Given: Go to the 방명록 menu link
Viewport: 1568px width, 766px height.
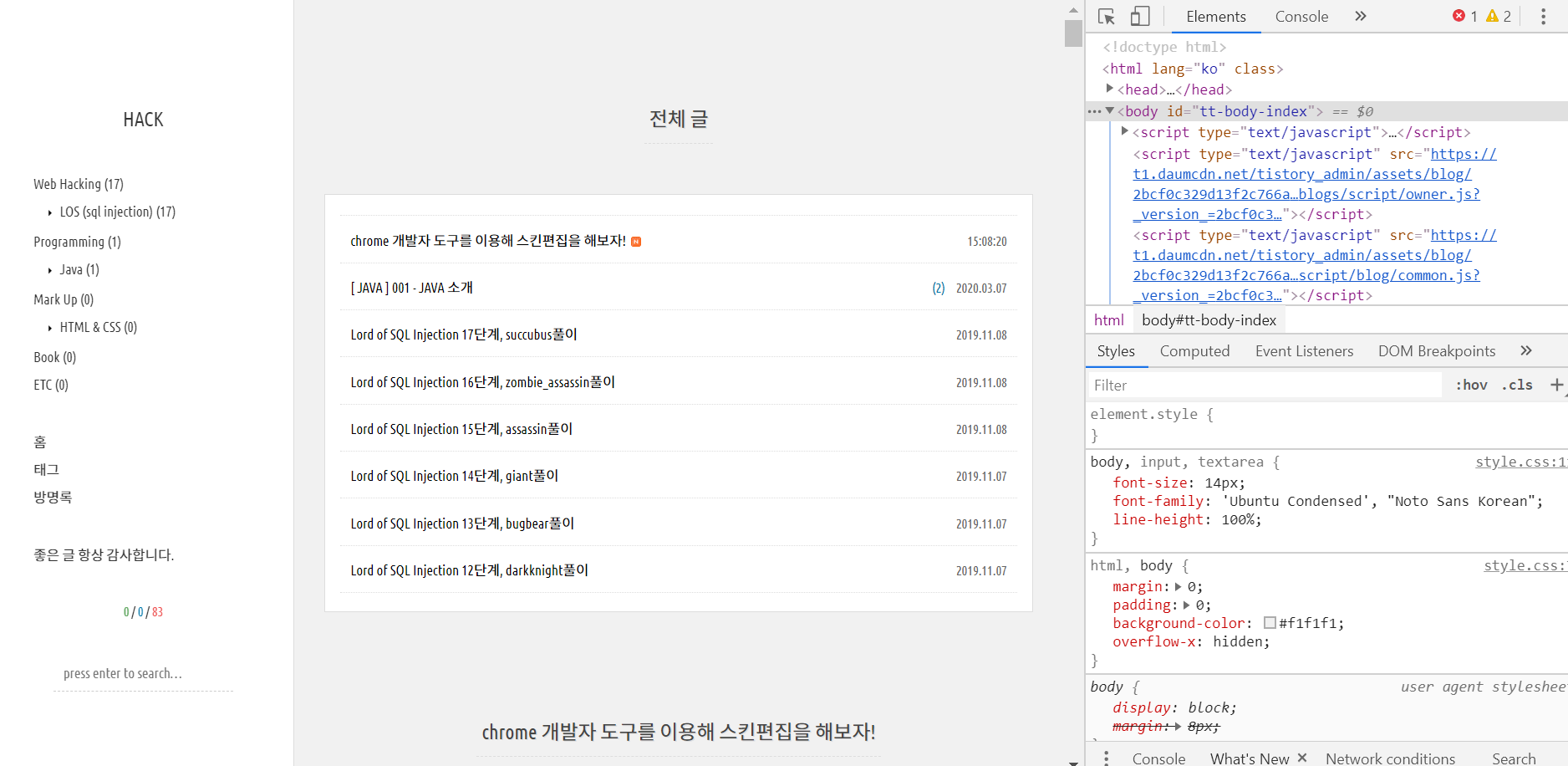Looking at the screenshot, I should pyautogui.click(x=53, y=497).
